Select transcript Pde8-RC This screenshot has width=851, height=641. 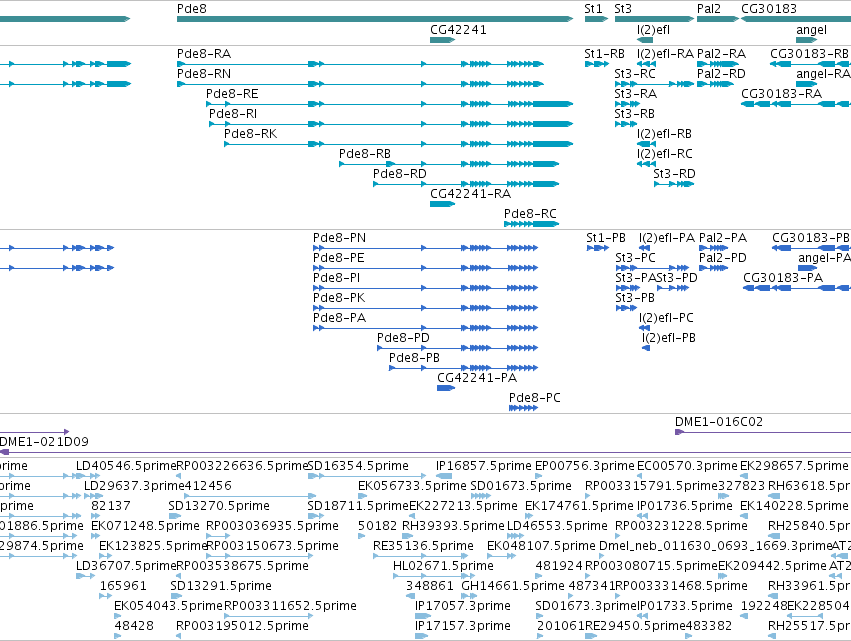pos(531,224)
